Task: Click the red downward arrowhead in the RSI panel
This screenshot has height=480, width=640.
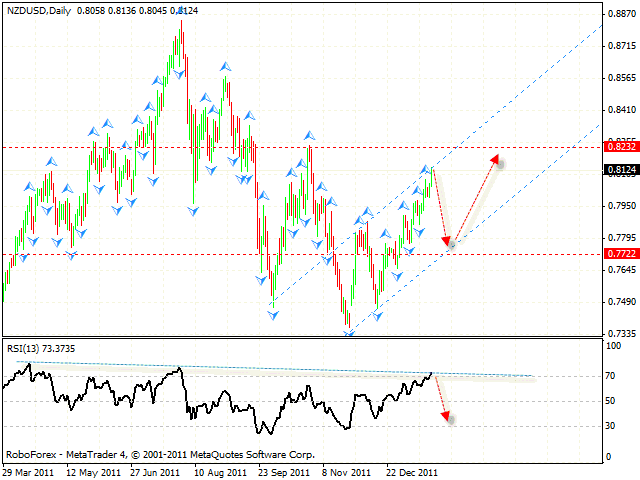Action: (445, 417)
